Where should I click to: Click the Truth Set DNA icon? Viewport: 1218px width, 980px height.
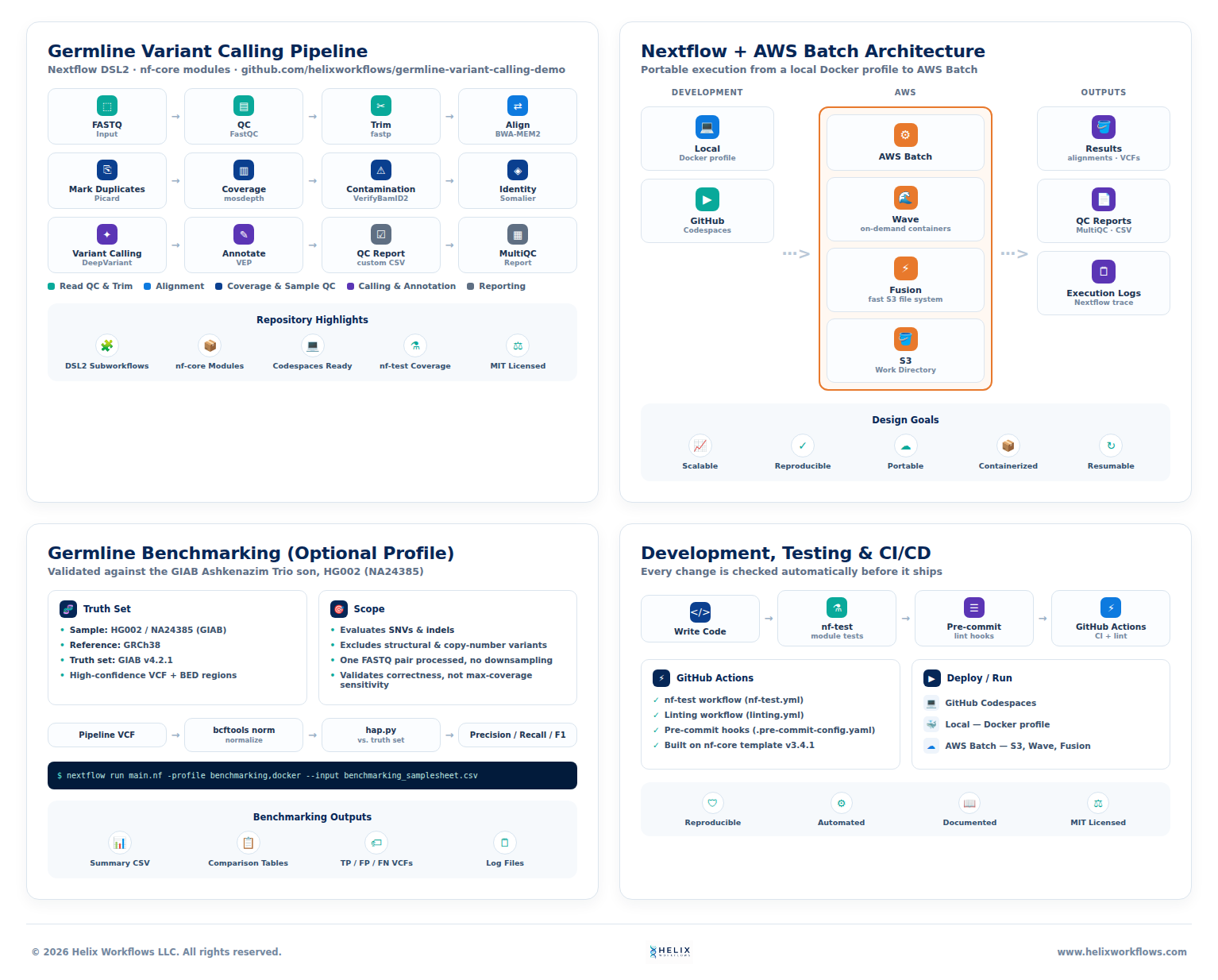pyautogui.click(x=68, y=609)
